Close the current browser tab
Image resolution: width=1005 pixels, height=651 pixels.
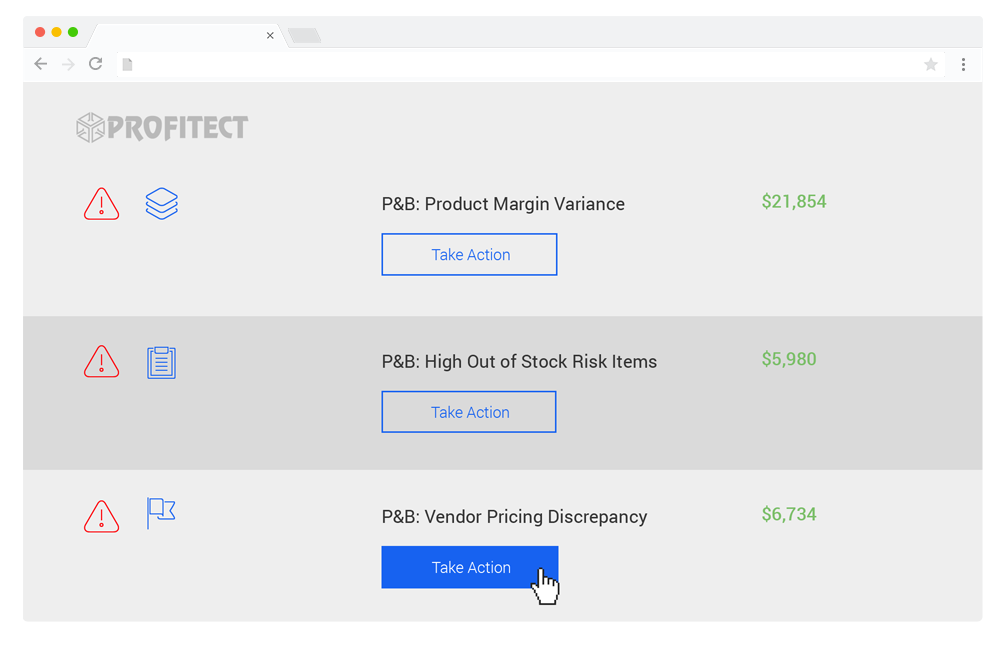[x=270, y=35]
